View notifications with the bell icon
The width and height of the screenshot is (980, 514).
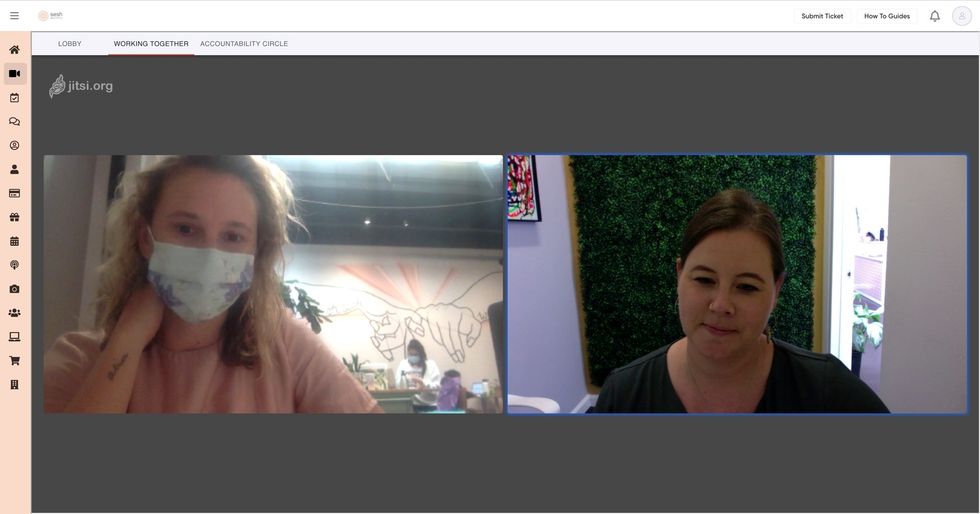point(934,16)
